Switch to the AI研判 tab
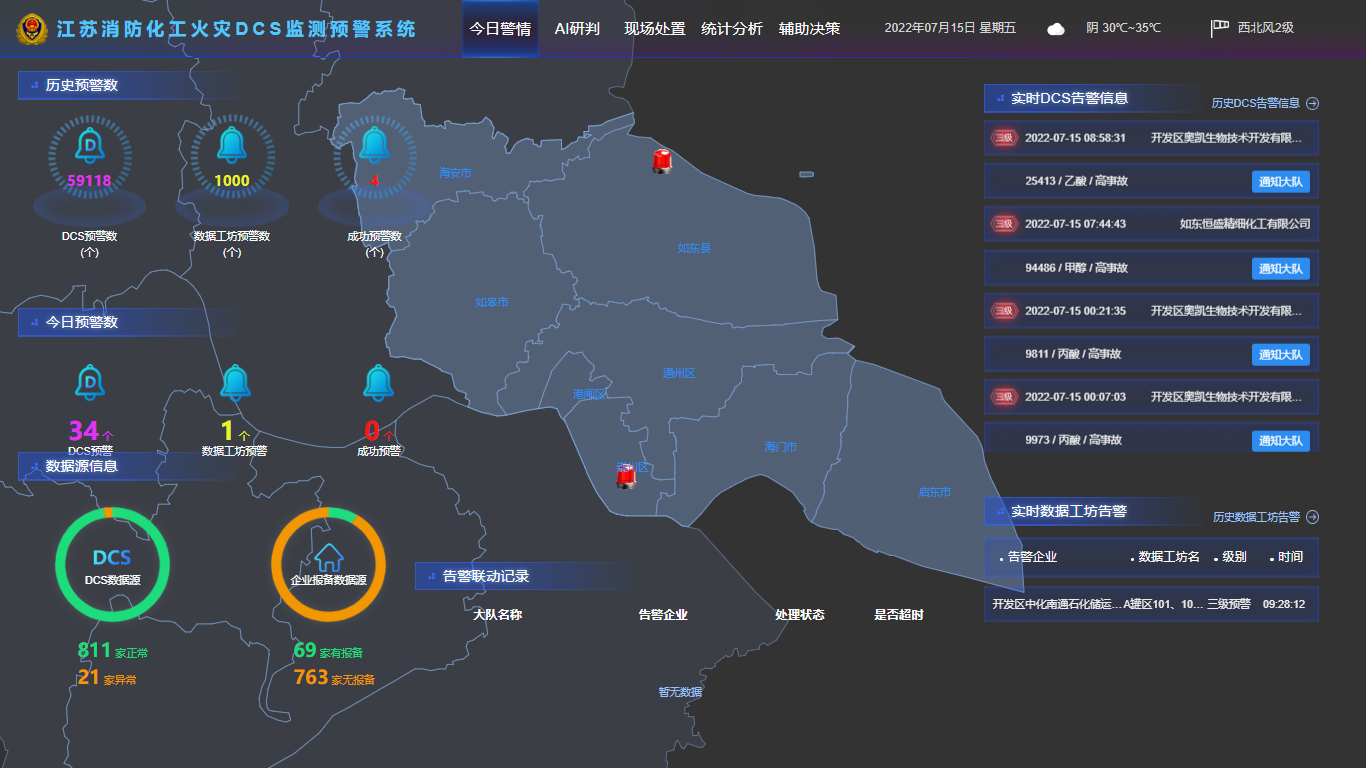Viewport: 1366px width, 768px height. [x=577, y=29]
